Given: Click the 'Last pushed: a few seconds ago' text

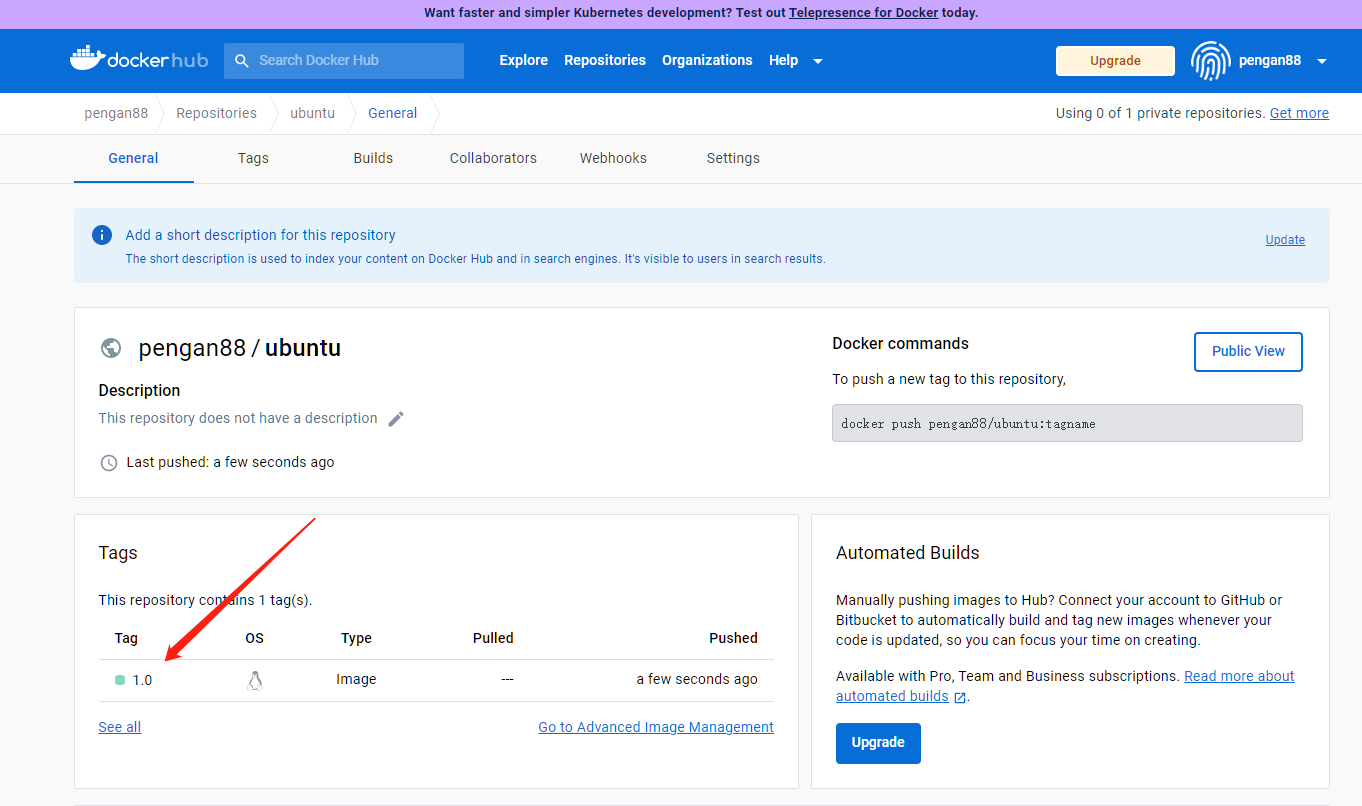Looking at the screenshot, I should coord(230,462).
